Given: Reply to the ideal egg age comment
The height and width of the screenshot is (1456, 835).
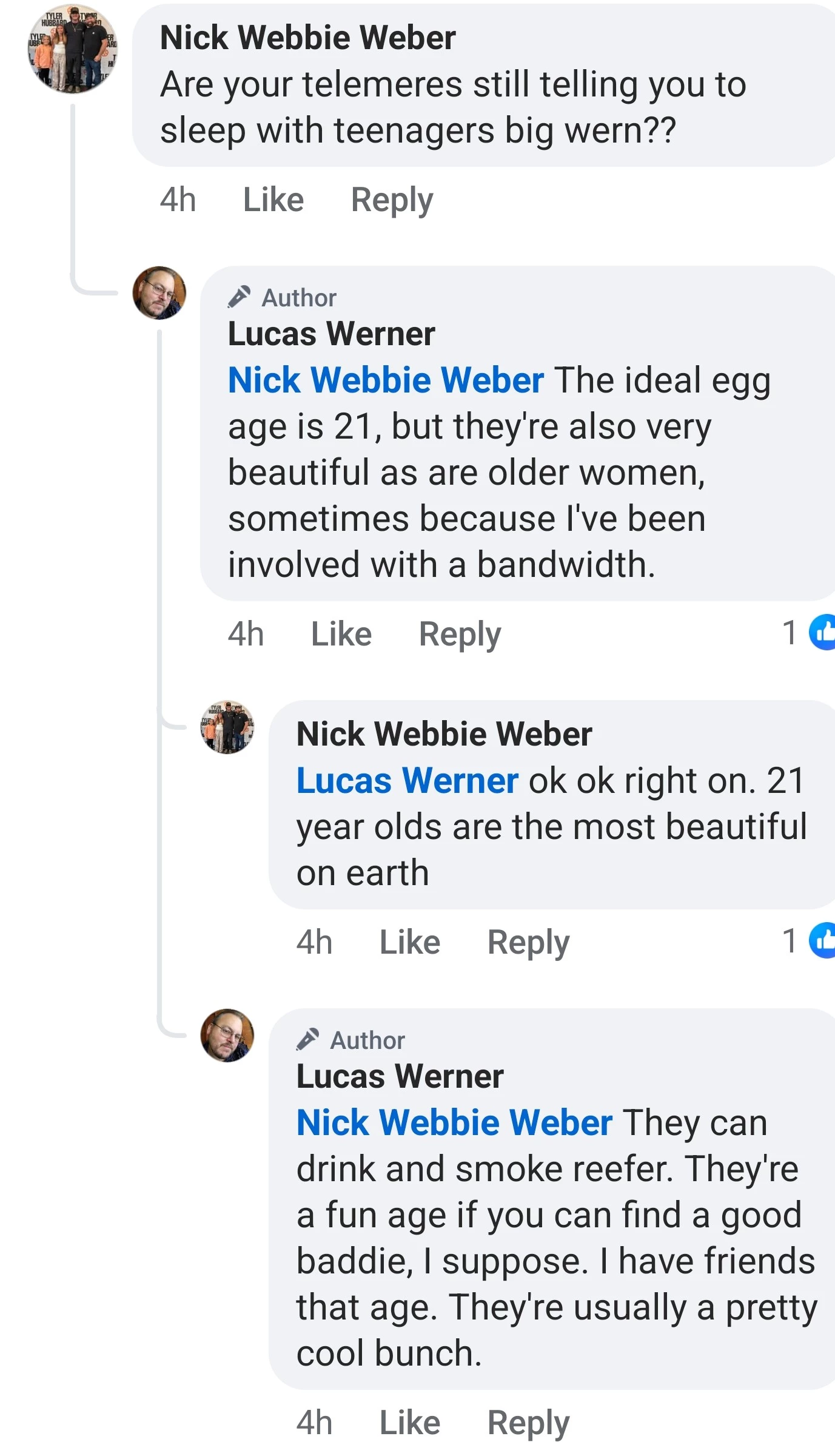Looking at the screenshot, I should click(460, 634).
